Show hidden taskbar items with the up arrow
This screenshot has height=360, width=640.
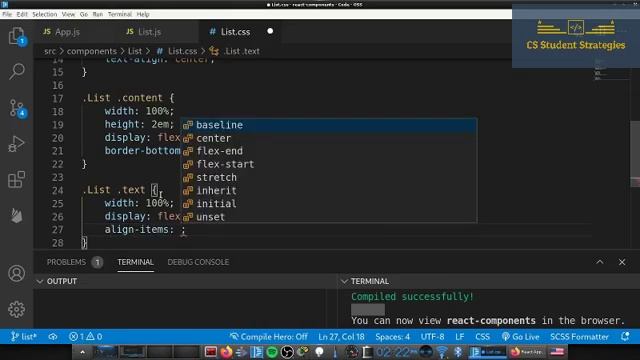click(82, 352)
